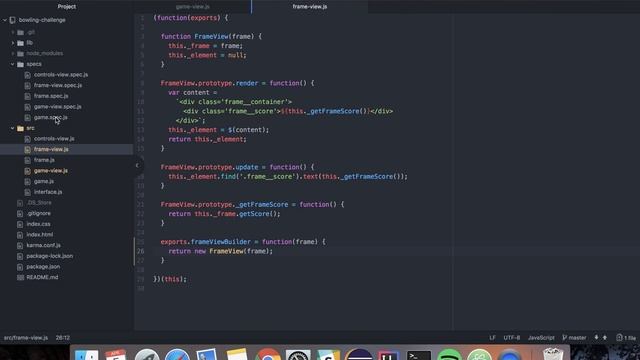Open README.md file
Viewport: 640px width, 360px height.
(42, 277)
